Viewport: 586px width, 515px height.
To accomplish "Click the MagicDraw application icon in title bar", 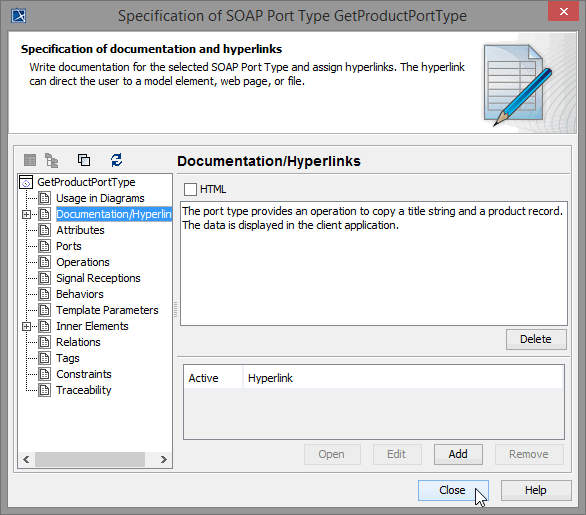I will click(18, 16).
